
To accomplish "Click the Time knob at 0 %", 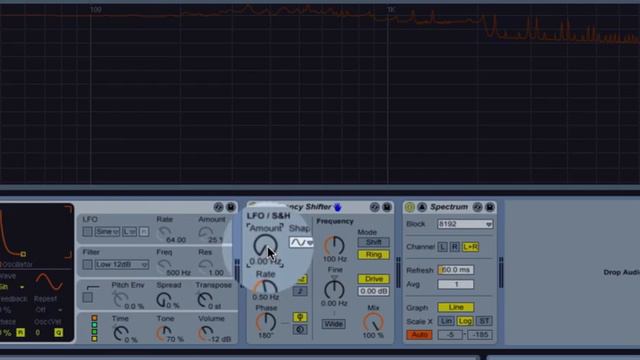I will 121,333.
